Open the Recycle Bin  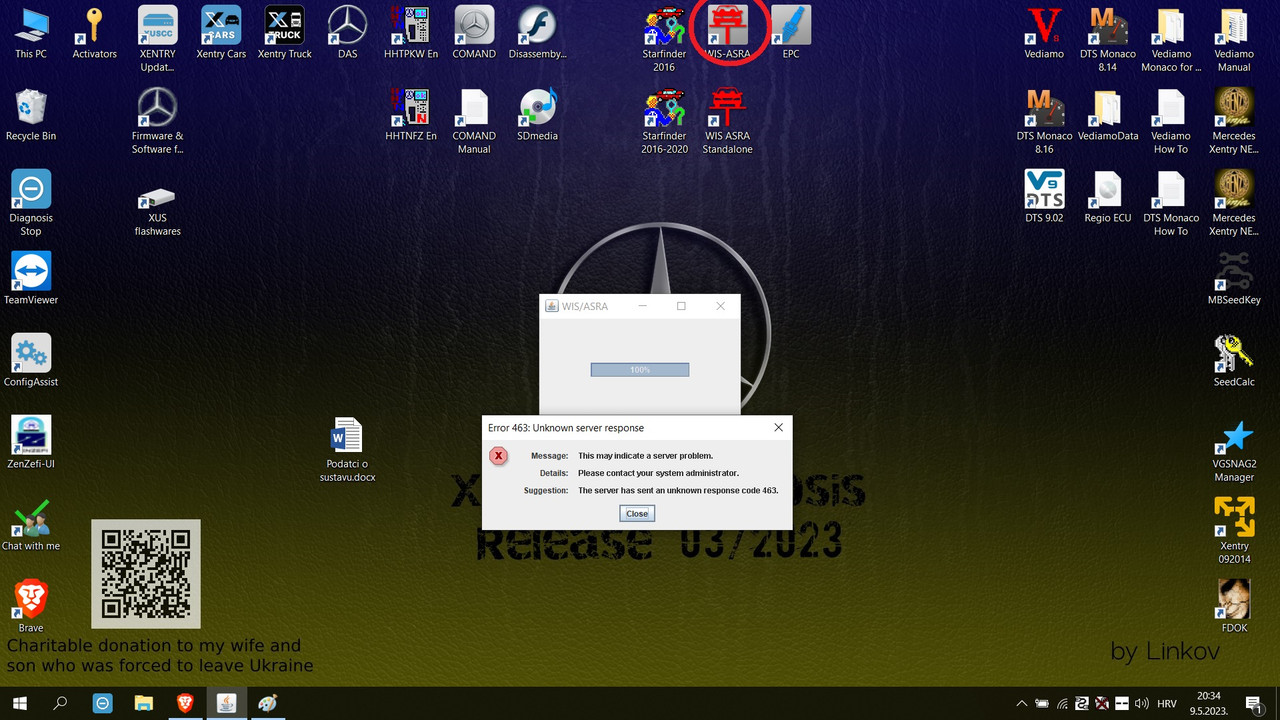click(x=31, y=114)
